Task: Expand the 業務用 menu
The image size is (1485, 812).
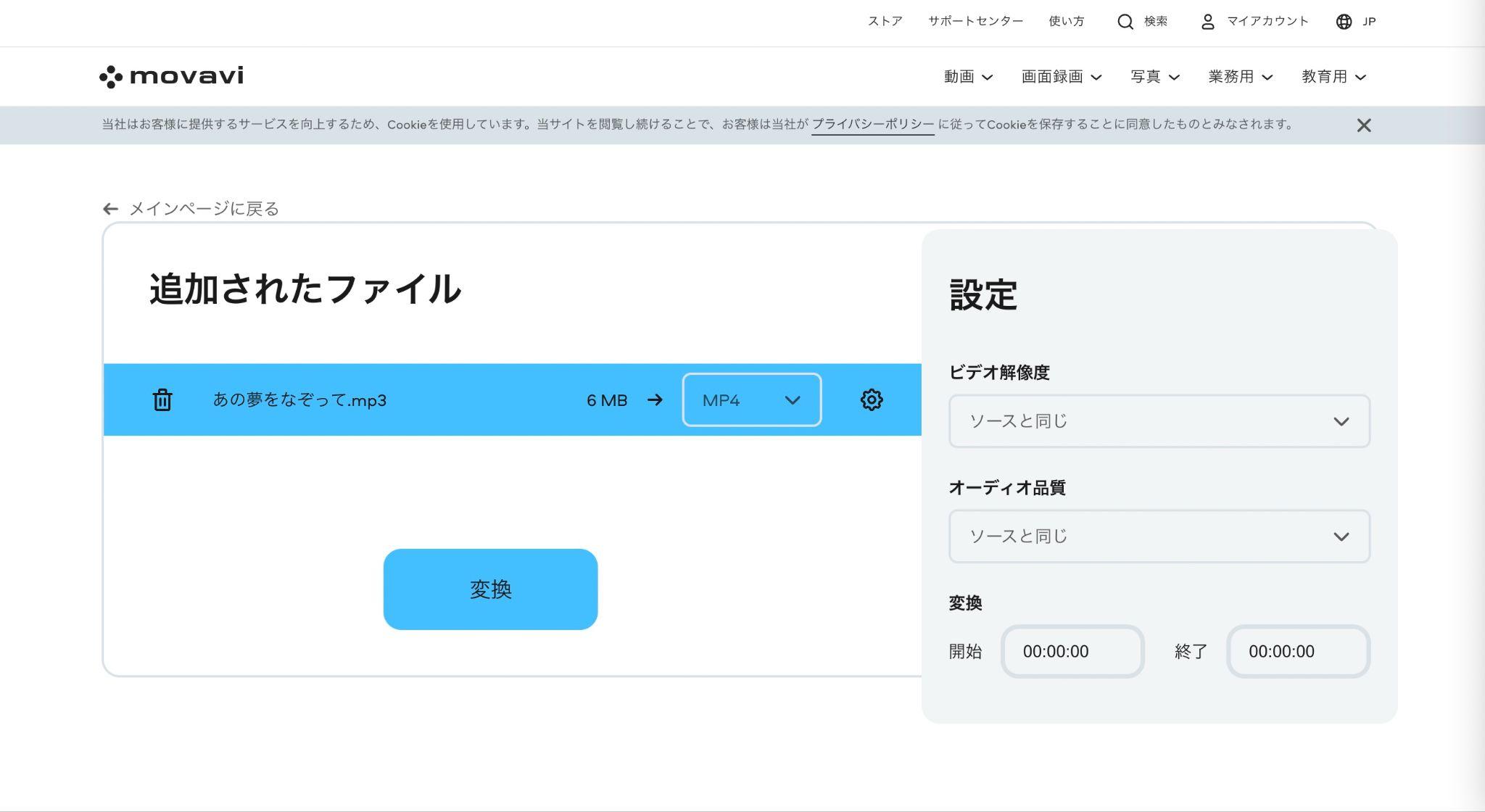Action: [1241, 77]
